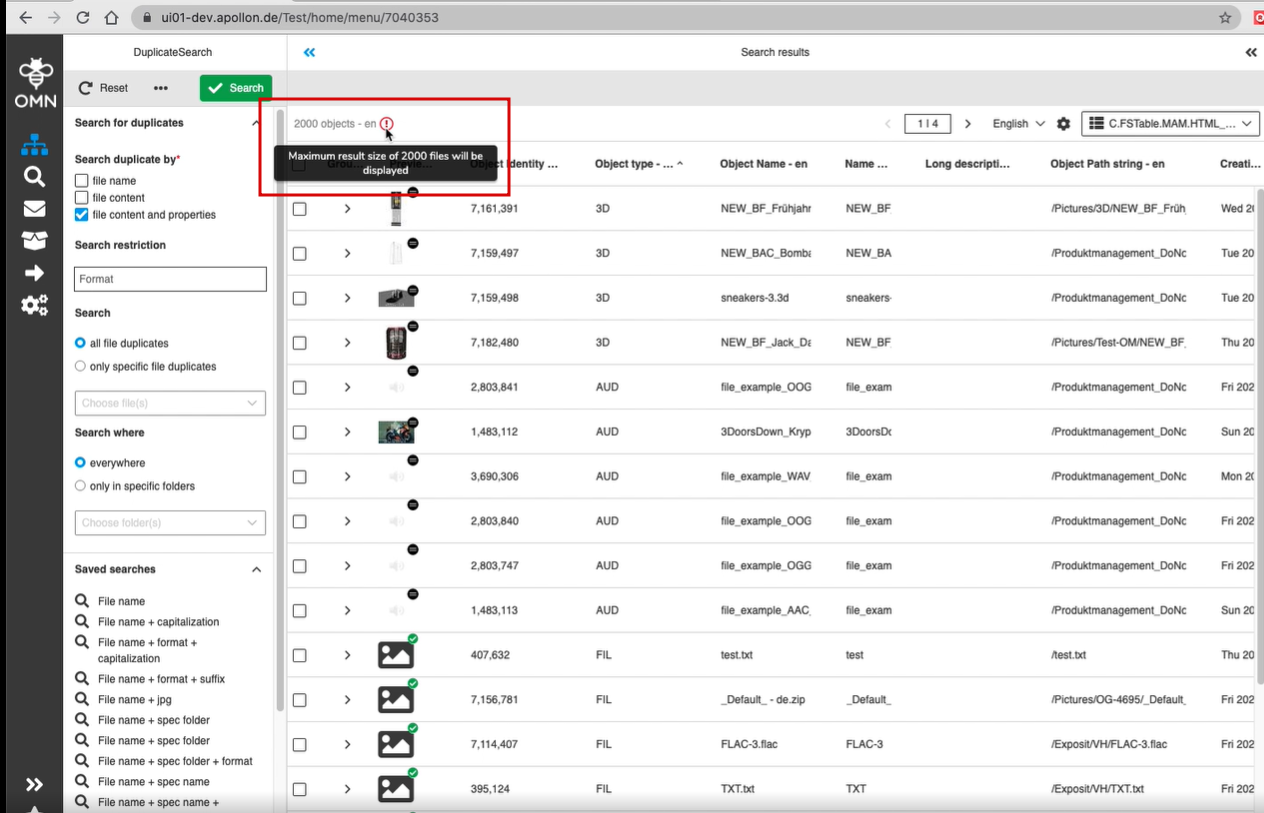This screenshot has height=813, width=1264.
Task: Expand the row for sneakers-3.3d
Action: coord(347,297)
